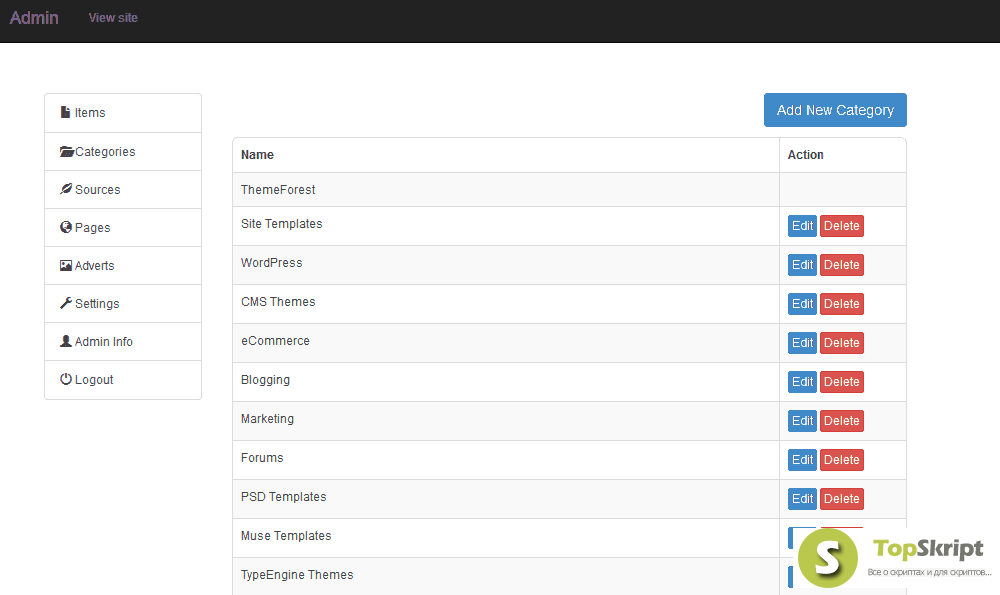Click the Sources leaf icon
Viewport: 1000px width, 595px height.
(x=66, y=189)
